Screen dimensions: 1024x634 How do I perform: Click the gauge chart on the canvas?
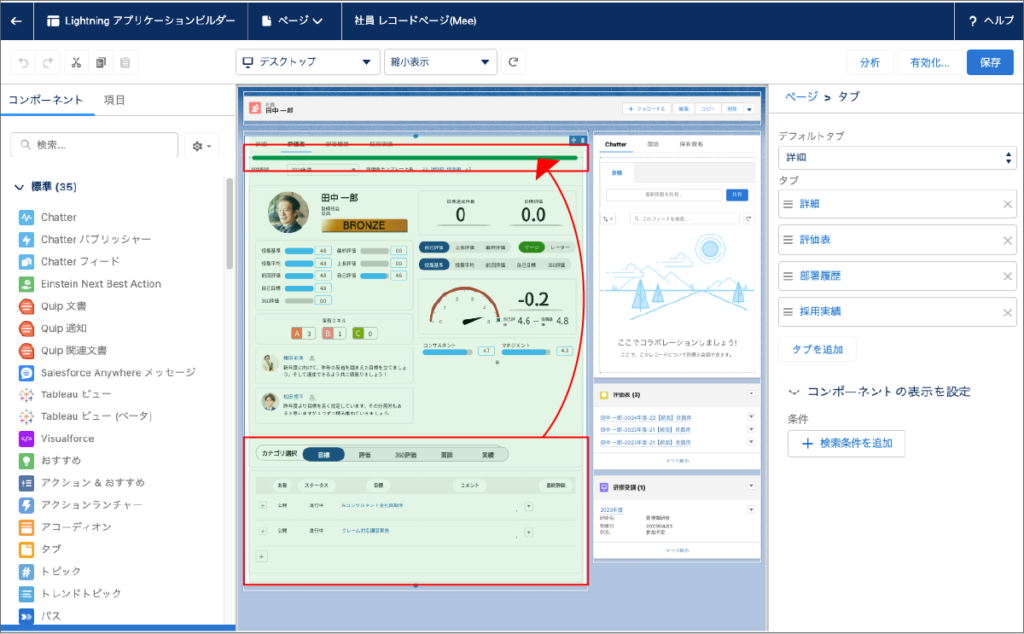click(465, 307)
